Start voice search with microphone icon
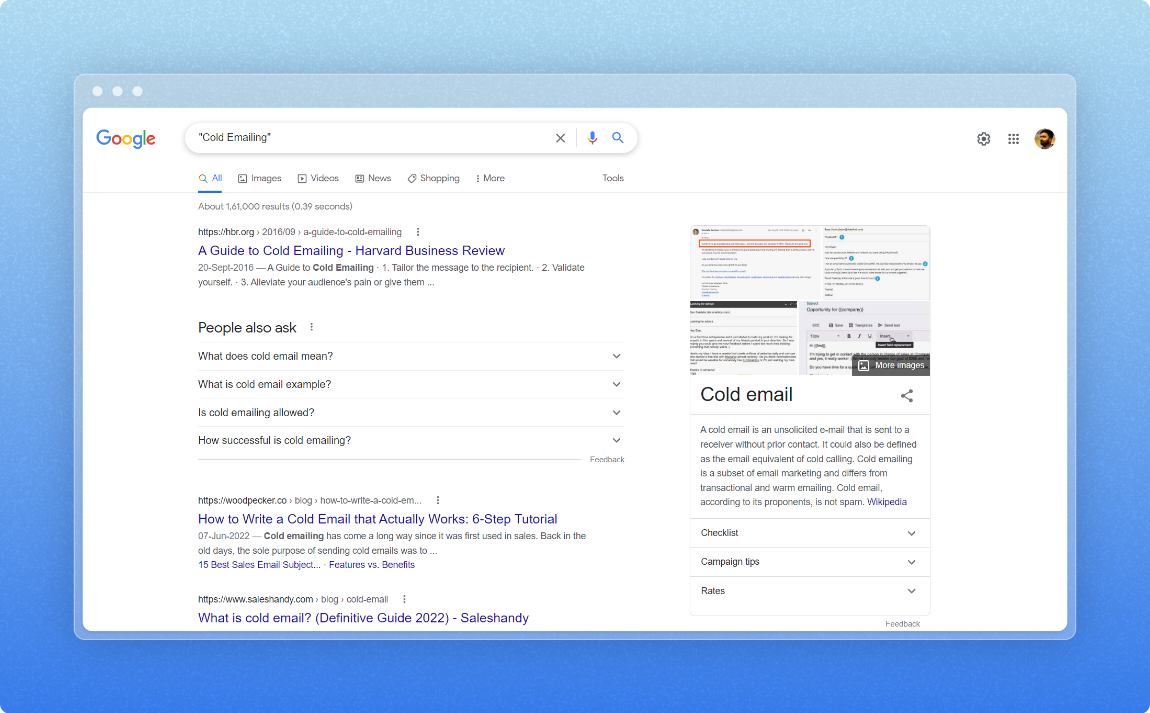 point(592,138)
